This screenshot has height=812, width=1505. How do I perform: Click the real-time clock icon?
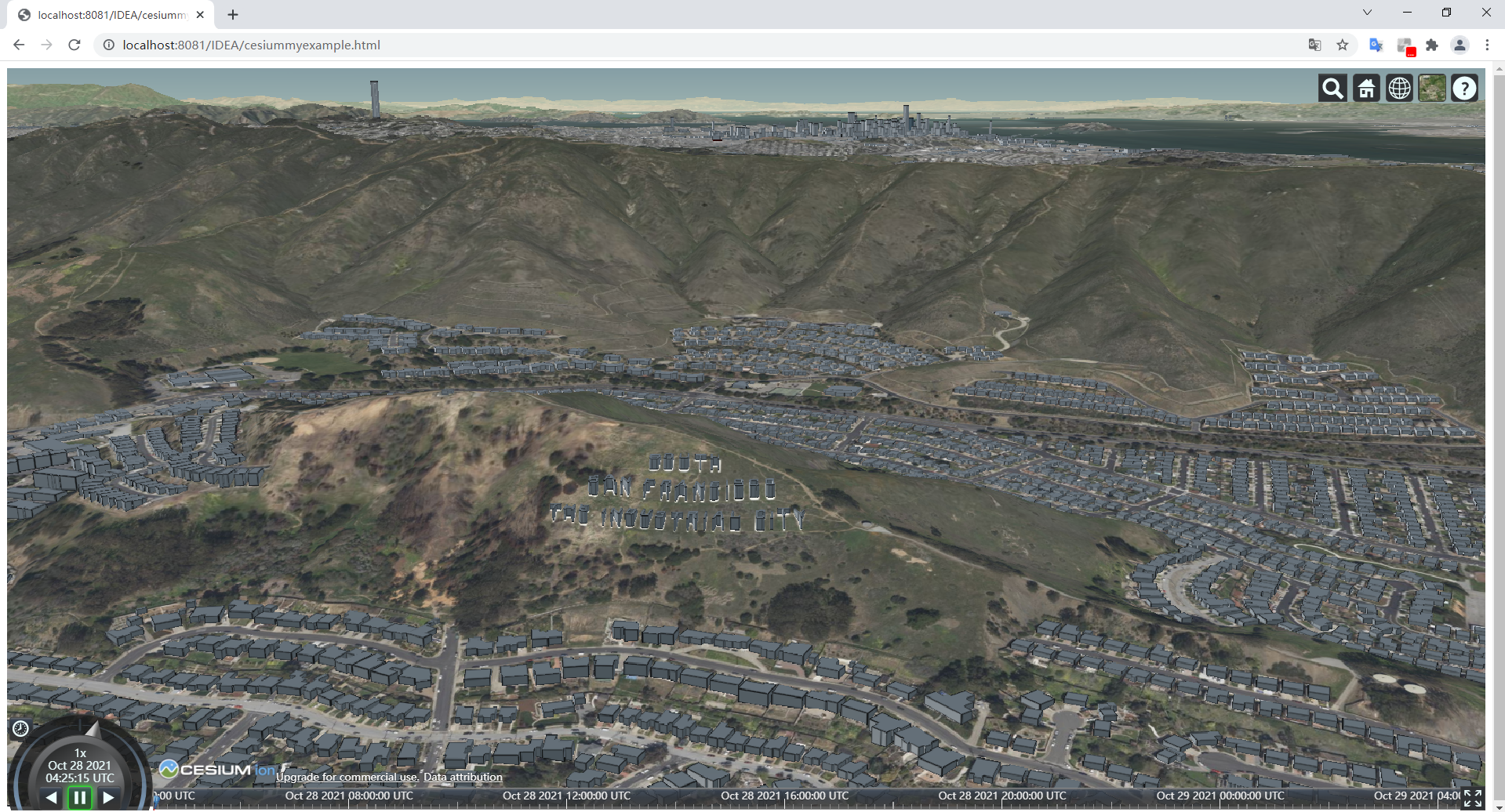tap(21, 729)
